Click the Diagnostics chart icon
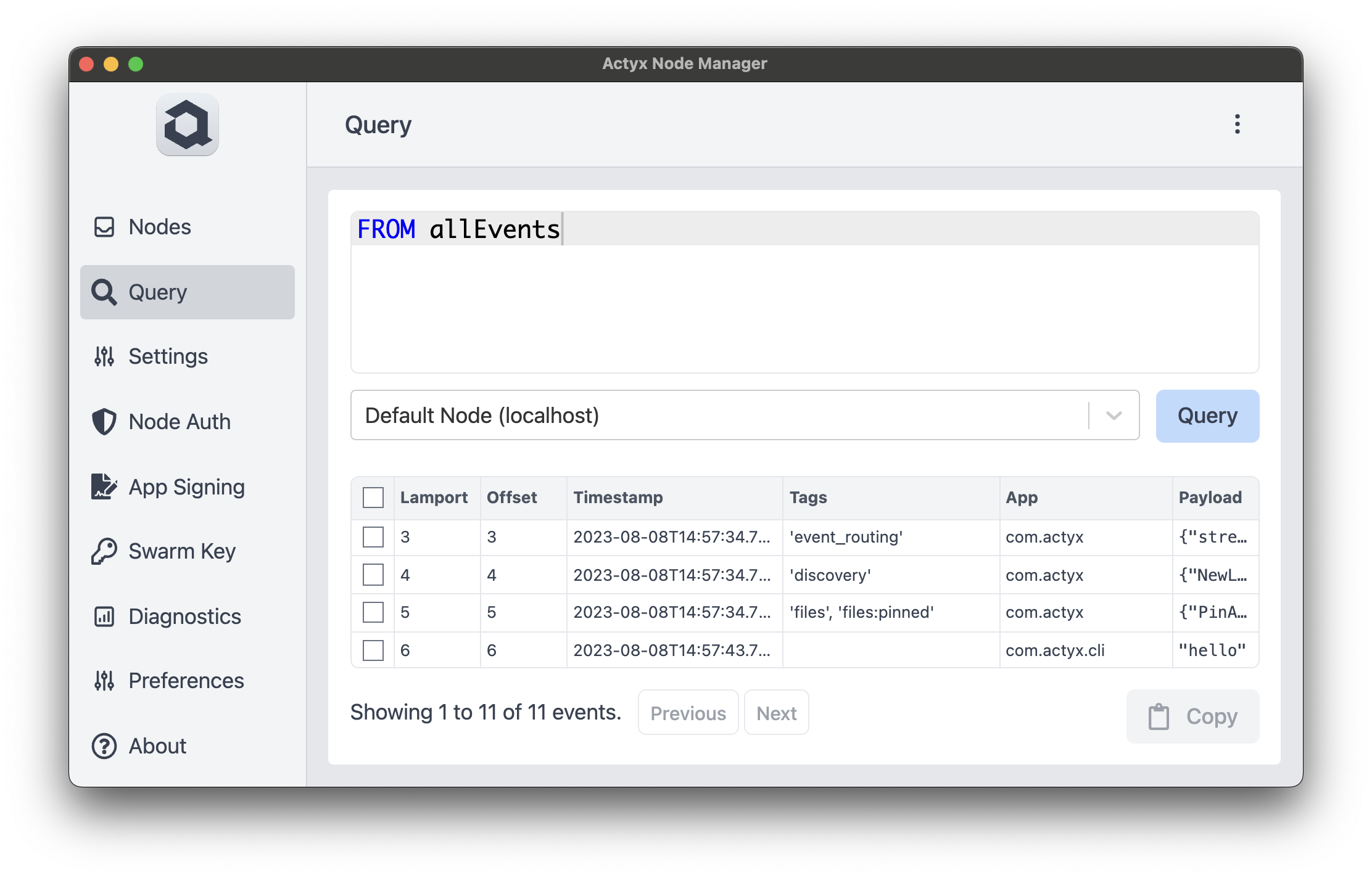This screenshot has width=1372, height=878. (104, 617)
